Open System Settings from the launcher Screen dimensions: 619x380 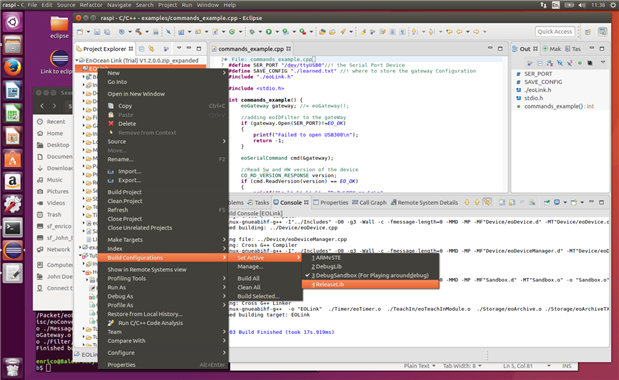[x=12, y=204]
